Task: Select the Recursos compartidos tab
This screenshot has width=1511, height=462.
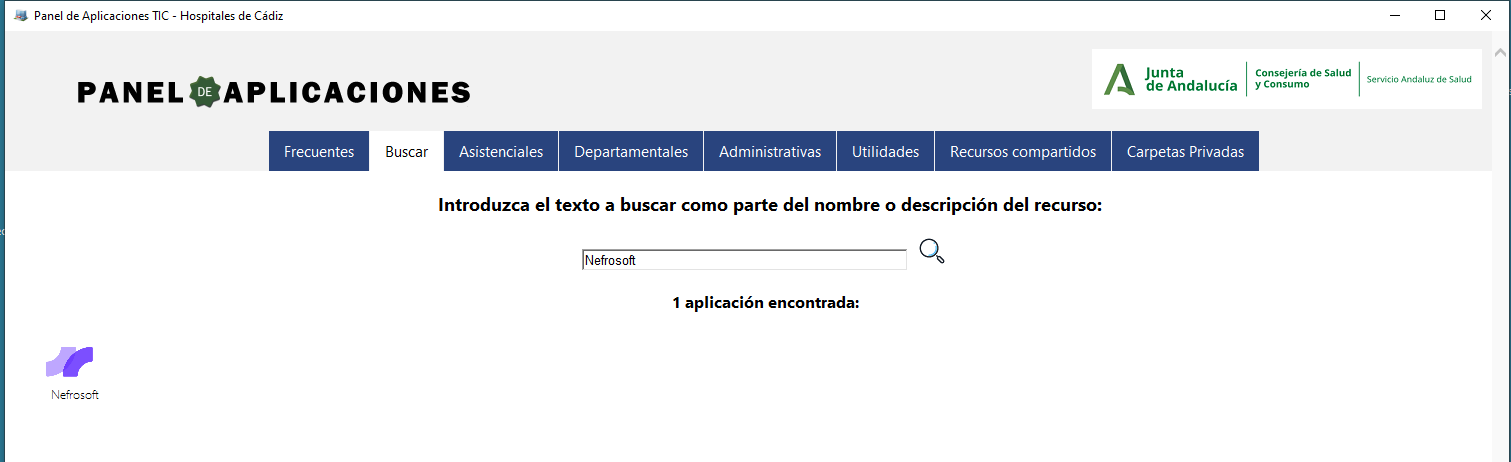Action: click(x=1023, y=151)
